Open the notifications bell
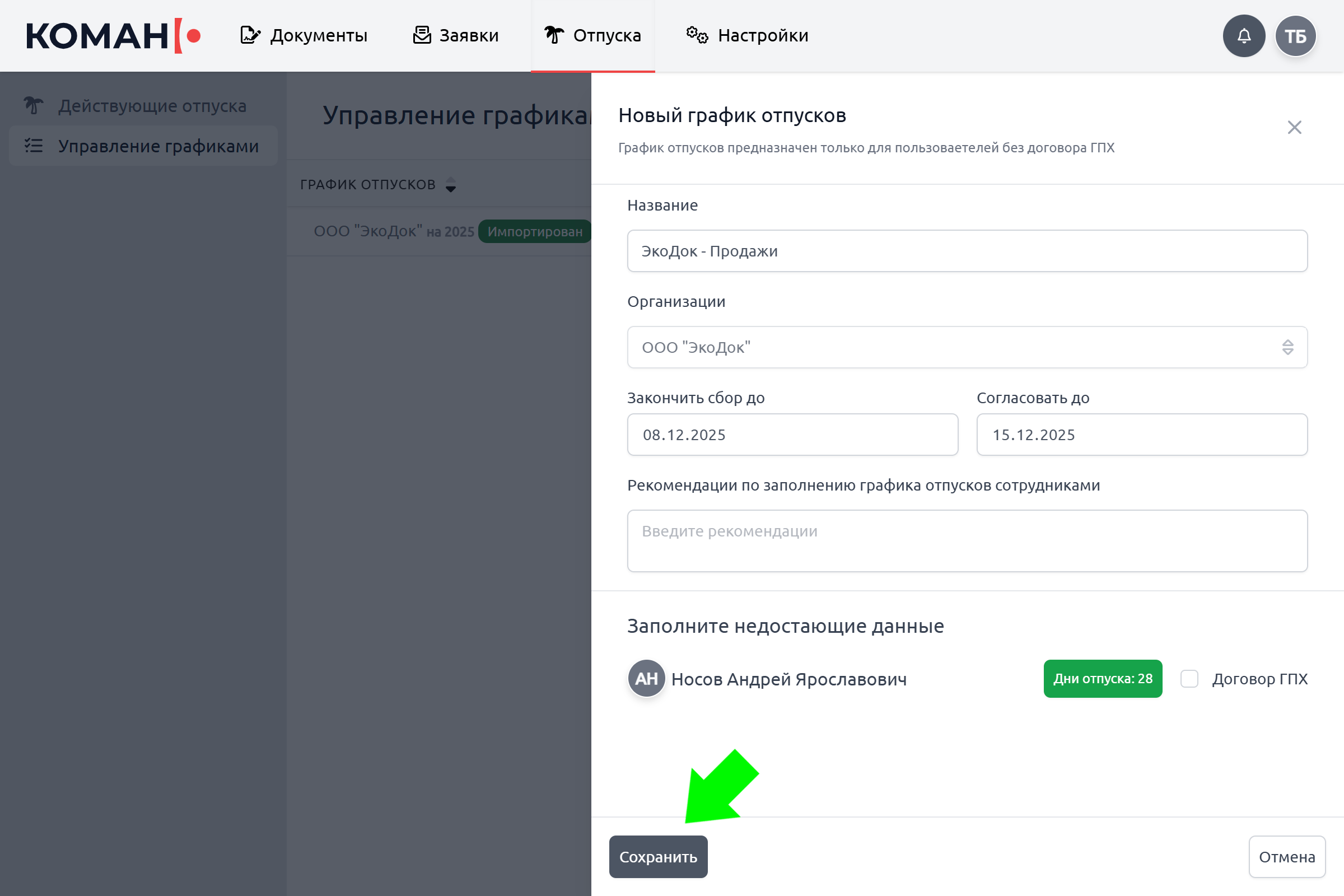Screen dimensions: 1344x896 [x=1244, y=36]
